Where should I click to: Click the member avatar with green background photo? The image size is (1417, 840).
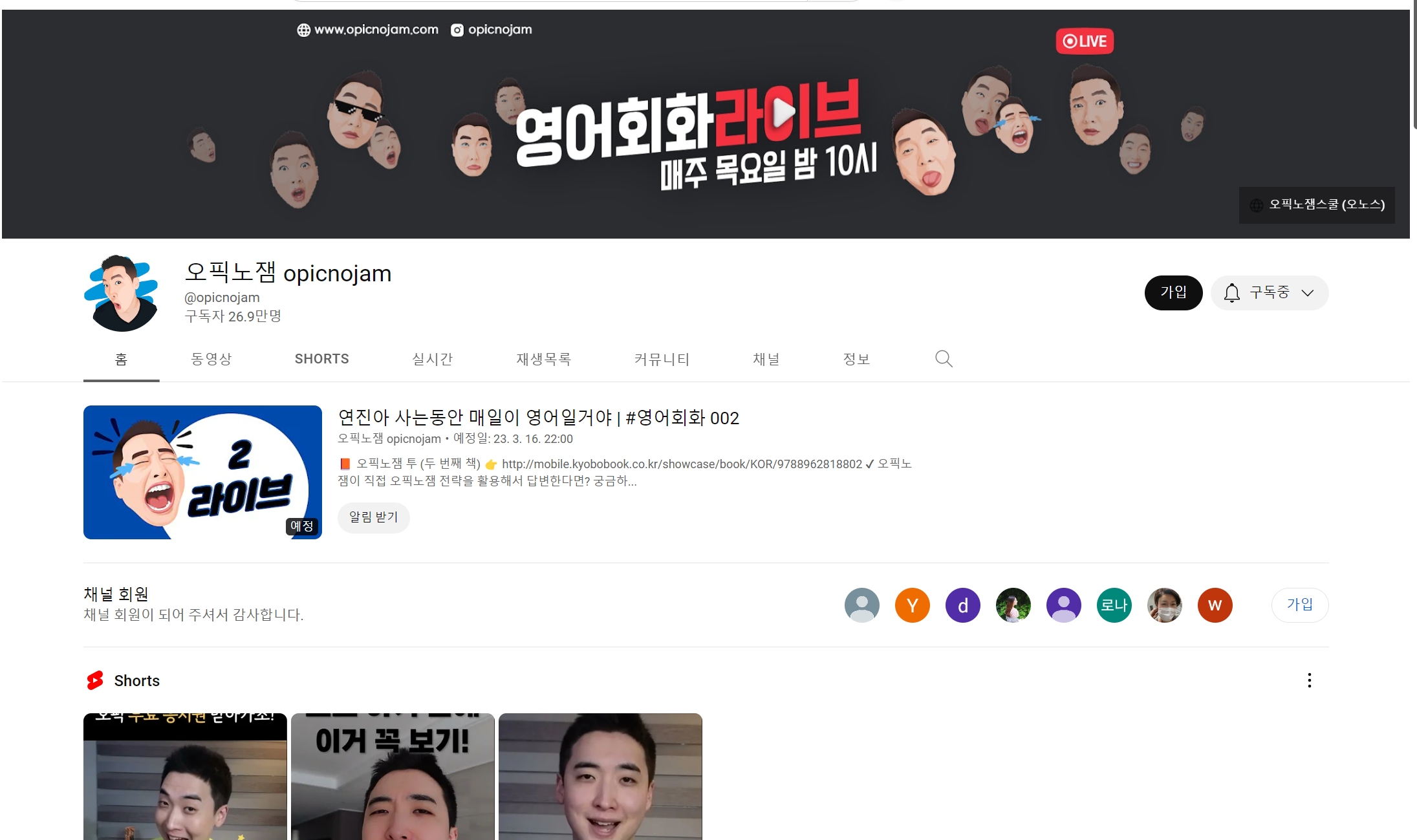click(x=1013, y=605)
